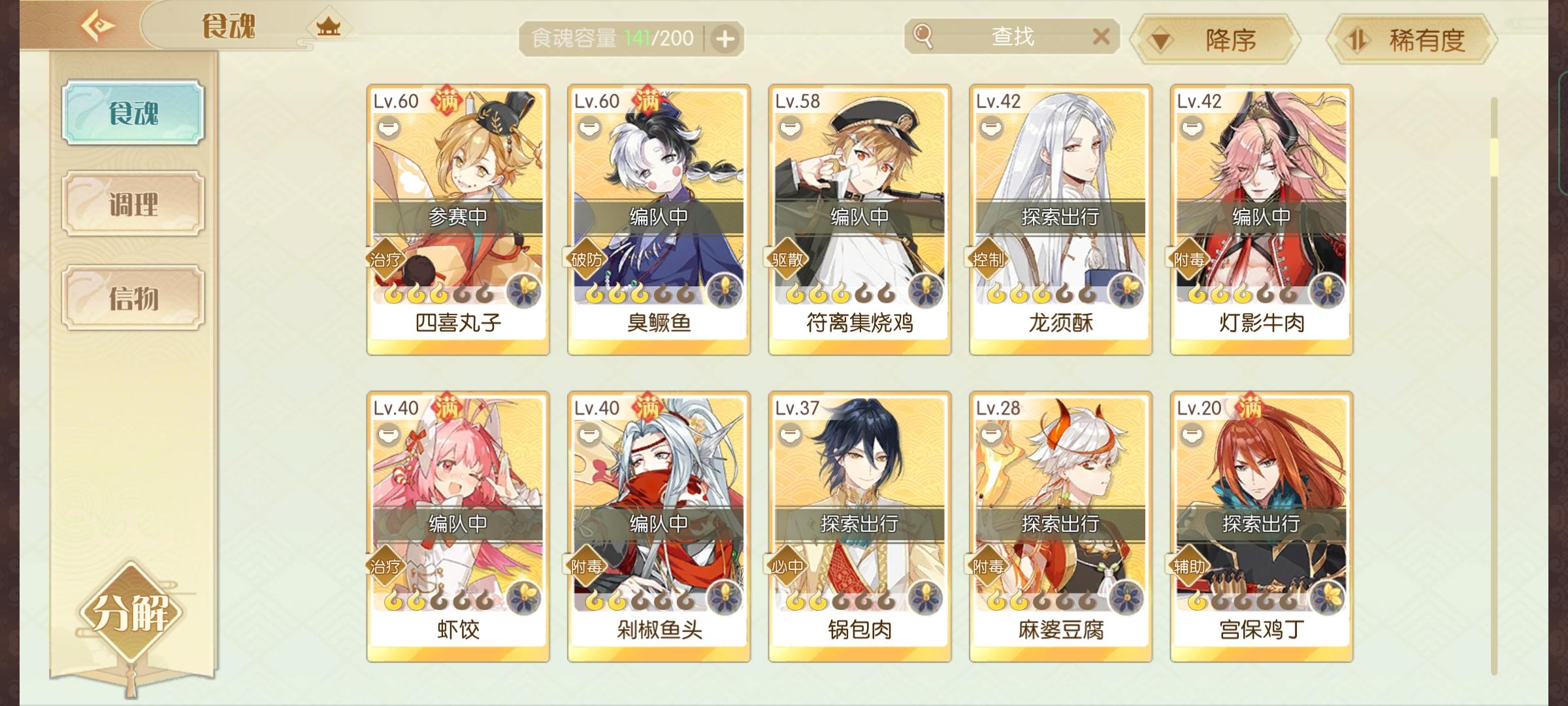The image size is (1568, 706).
Task: Tap the flower emblem on 四喜丸子 card
Action: 524,290
